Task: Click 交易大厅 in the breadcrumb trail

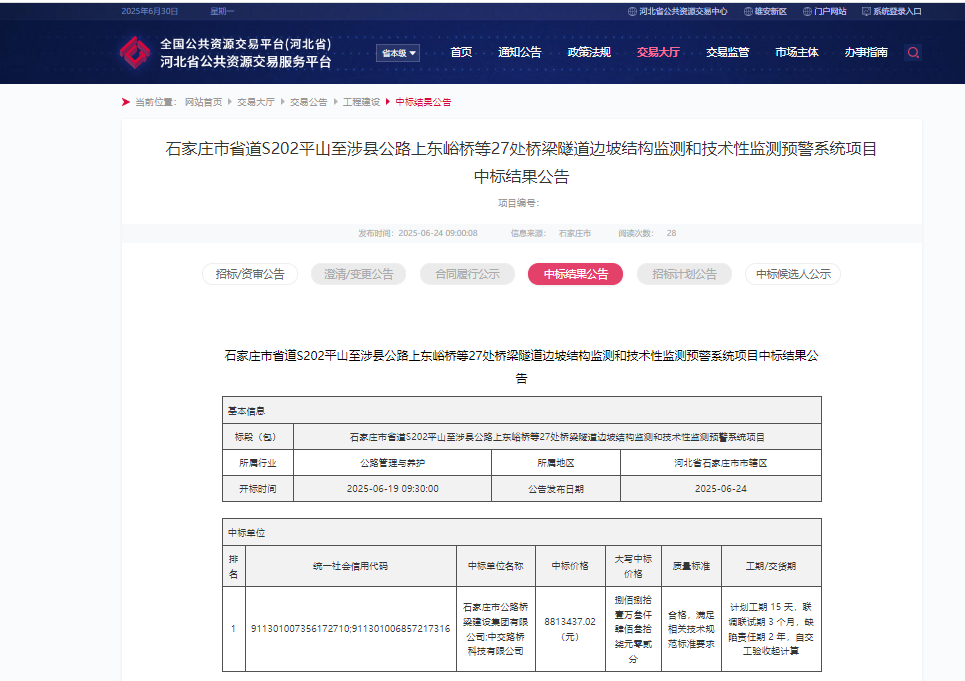Action: 256,102
